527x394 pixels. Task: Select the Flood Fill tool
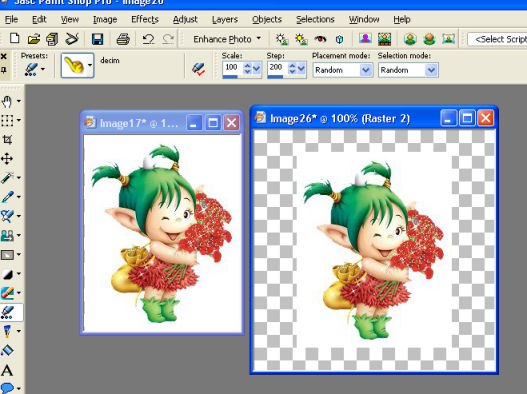point(7,350)
